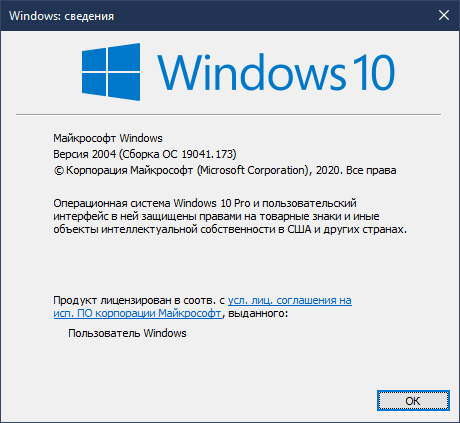Open the 'усл. лиц. соглашения на' link
This screenshot has height=423, width=460.
click(x=290, y=300)
